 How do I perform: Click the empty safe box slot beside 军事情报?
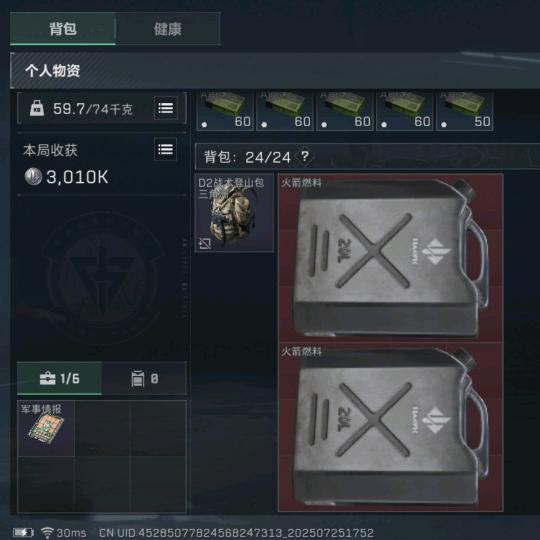pyautogui.click(x=102, y=428)
